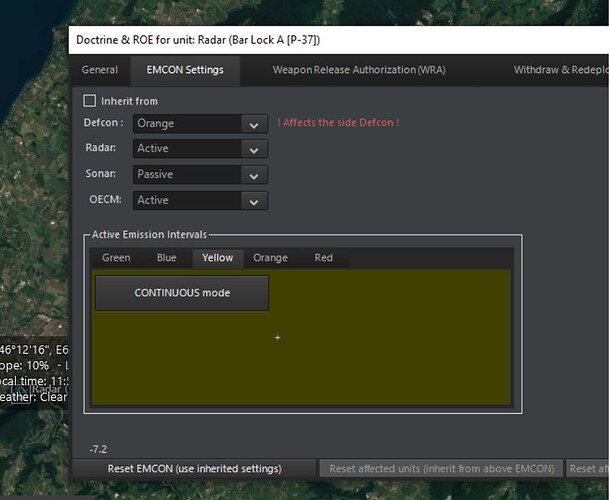Click the 'Slope: 10%' map status text

[x=25, y=366]
